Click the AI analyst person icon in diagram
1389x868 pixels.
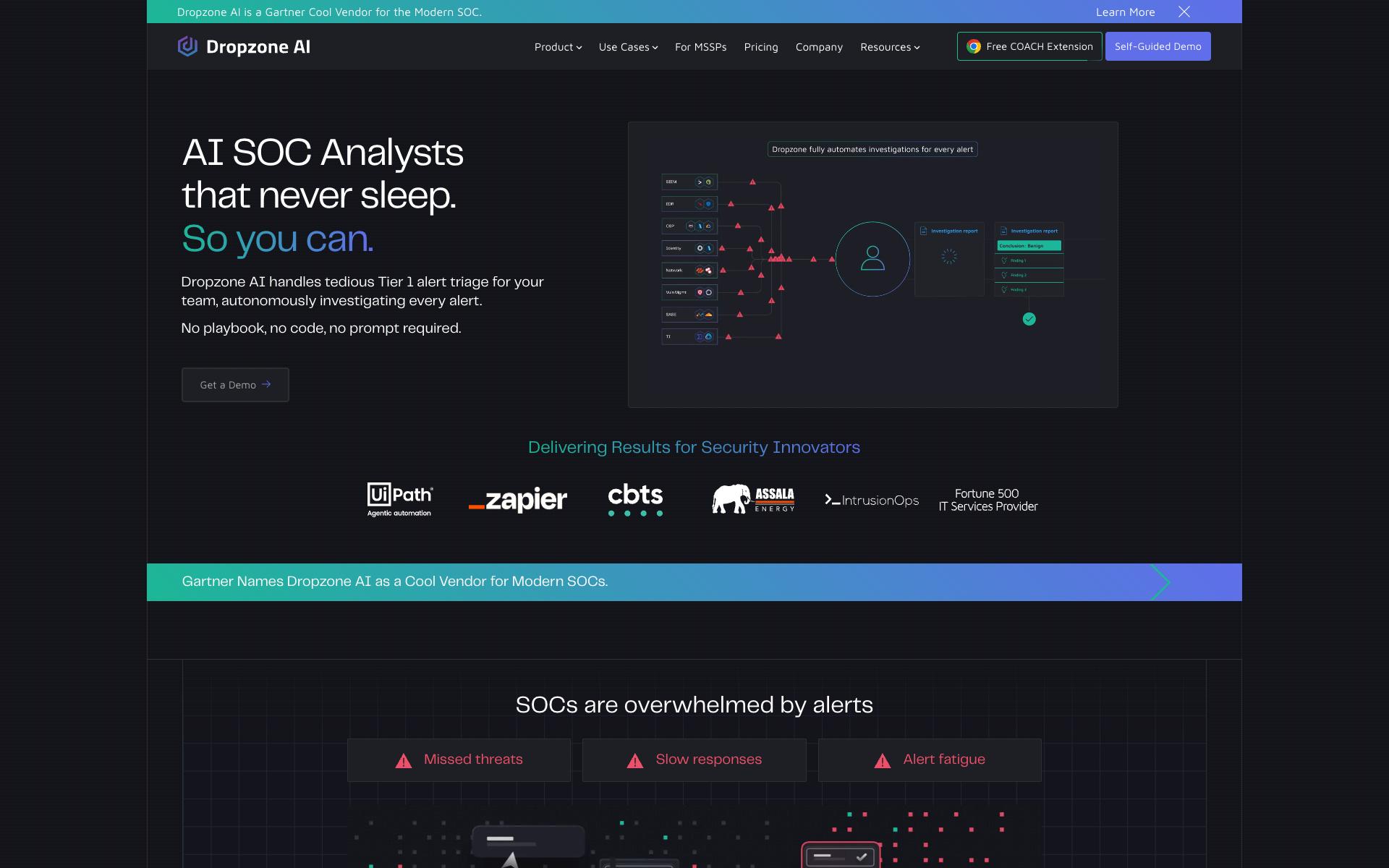pyautogui.click(x=872, y=258)
